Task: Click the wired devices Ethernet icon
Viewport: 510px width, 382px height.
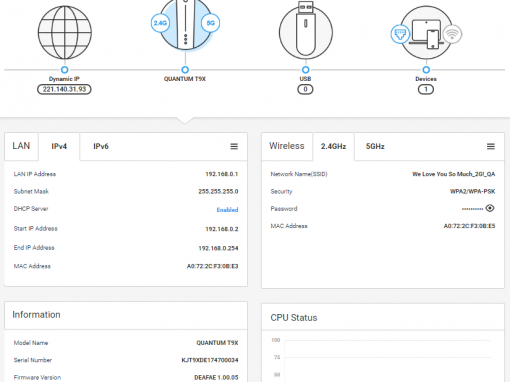Action: tap(400, 34)
